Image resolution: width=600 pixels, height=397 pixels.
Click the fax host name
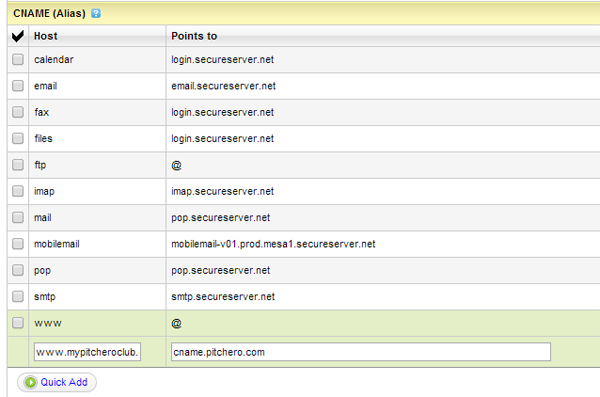[x=42, y=112]
